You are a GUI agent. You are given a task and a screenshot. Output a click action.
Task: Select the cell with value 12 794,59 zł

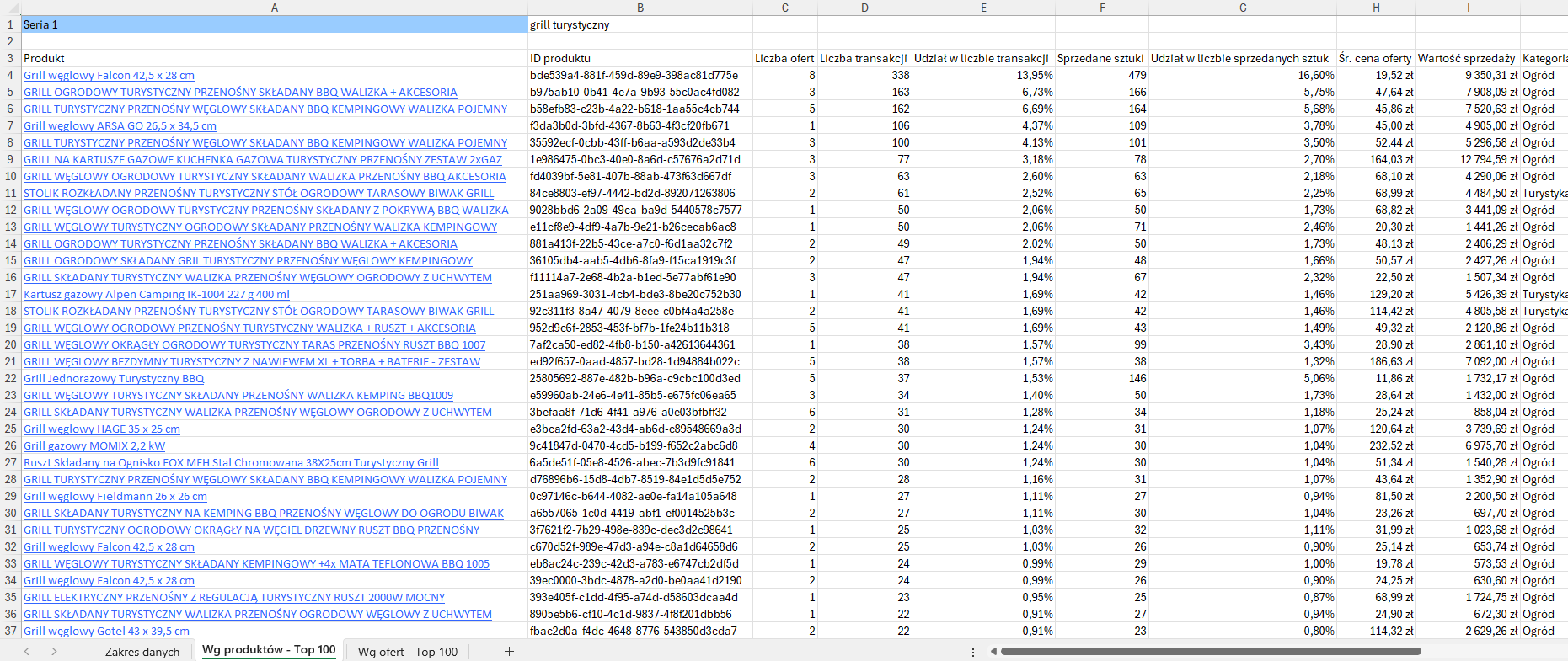[x=1468, y=159]
